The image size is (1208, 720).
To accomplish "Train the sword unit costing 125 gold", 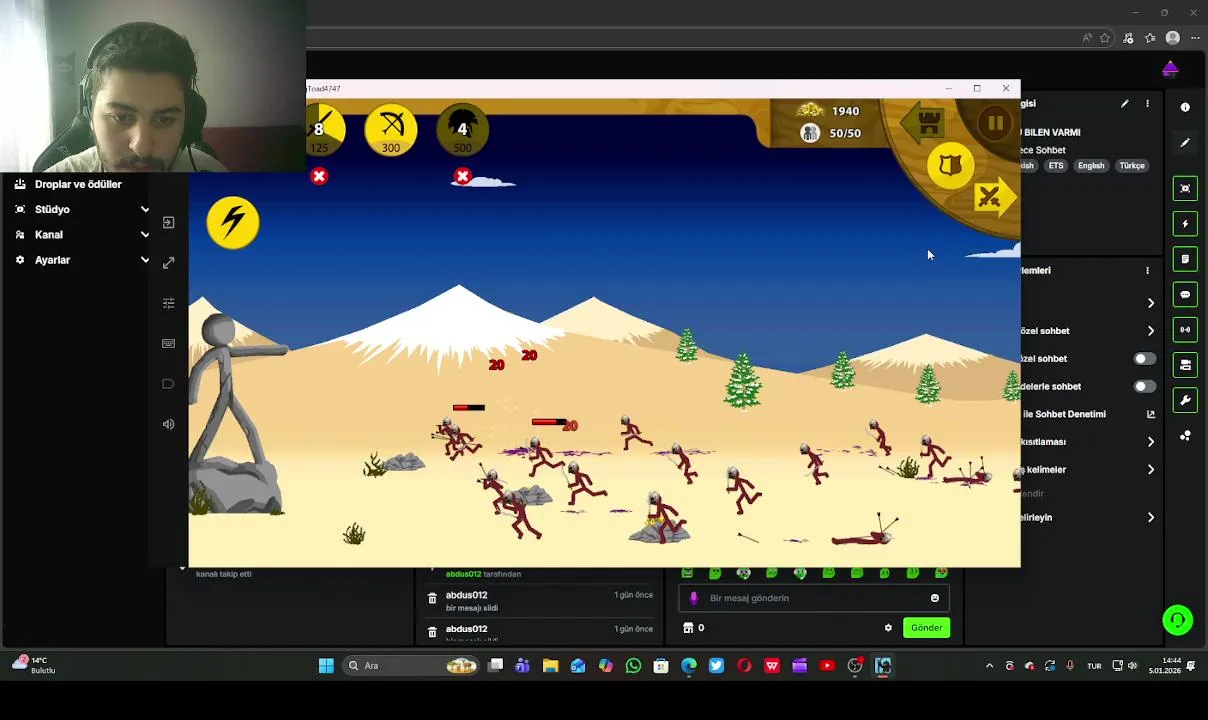I will [324, 130].
